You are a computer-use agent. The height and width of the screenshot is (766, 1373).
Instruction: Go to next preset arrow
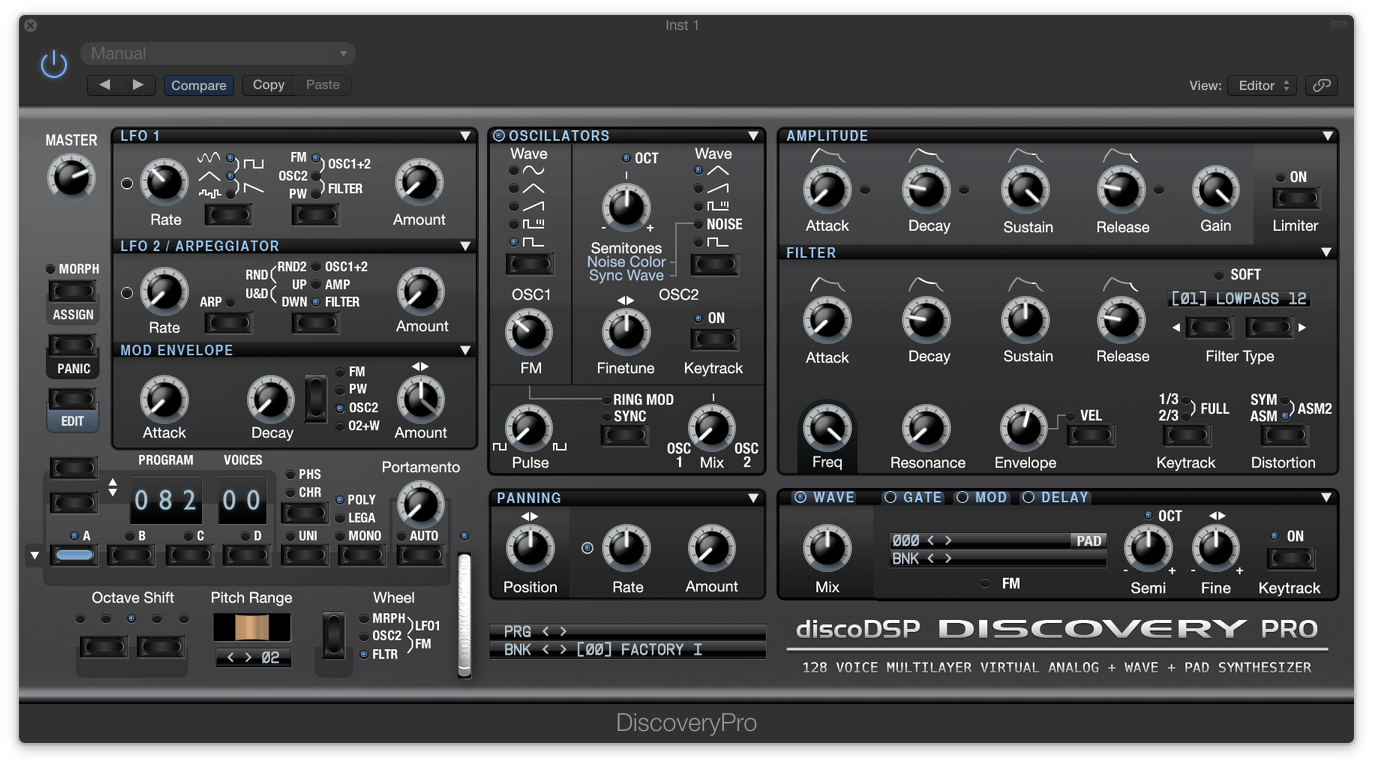point(138,85)
